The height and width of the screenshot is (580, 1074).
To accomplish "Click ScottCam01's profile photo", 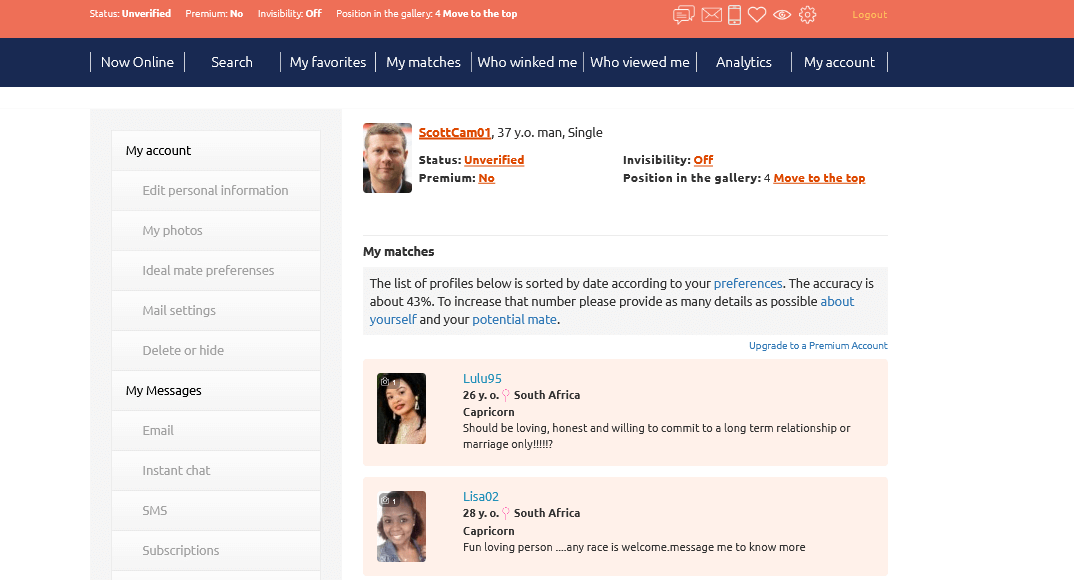I will [x=388, y=158].
